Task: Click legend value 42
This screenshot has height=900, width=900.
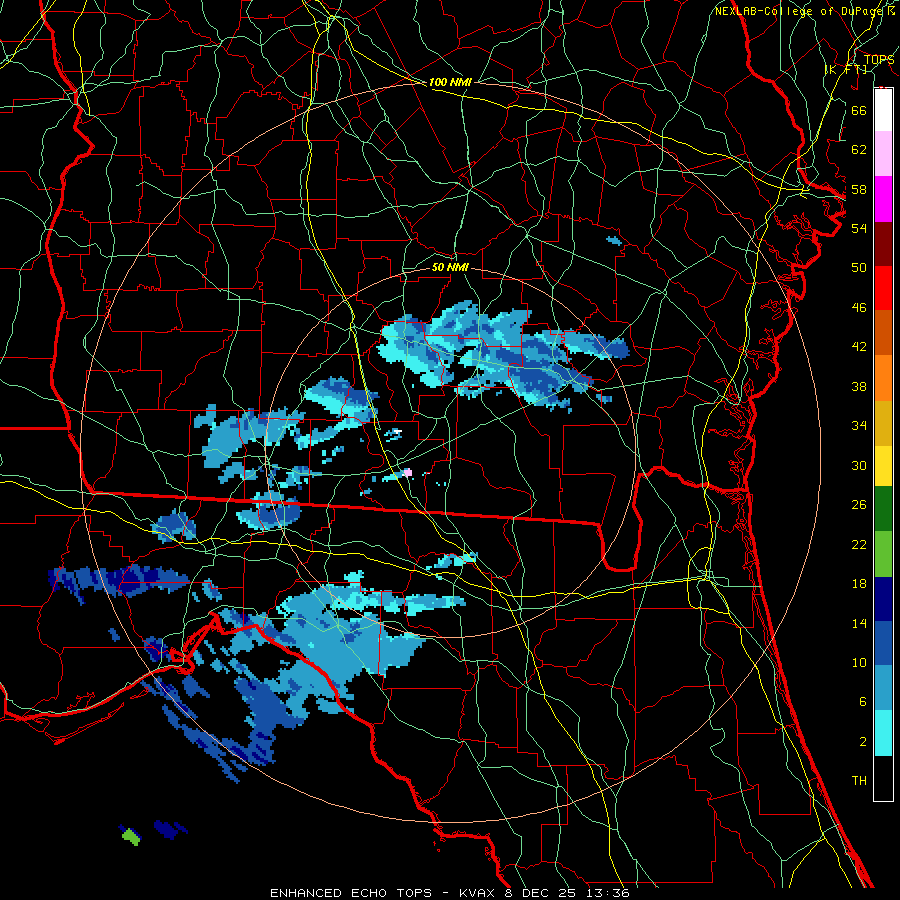Action: coord(859,347)
